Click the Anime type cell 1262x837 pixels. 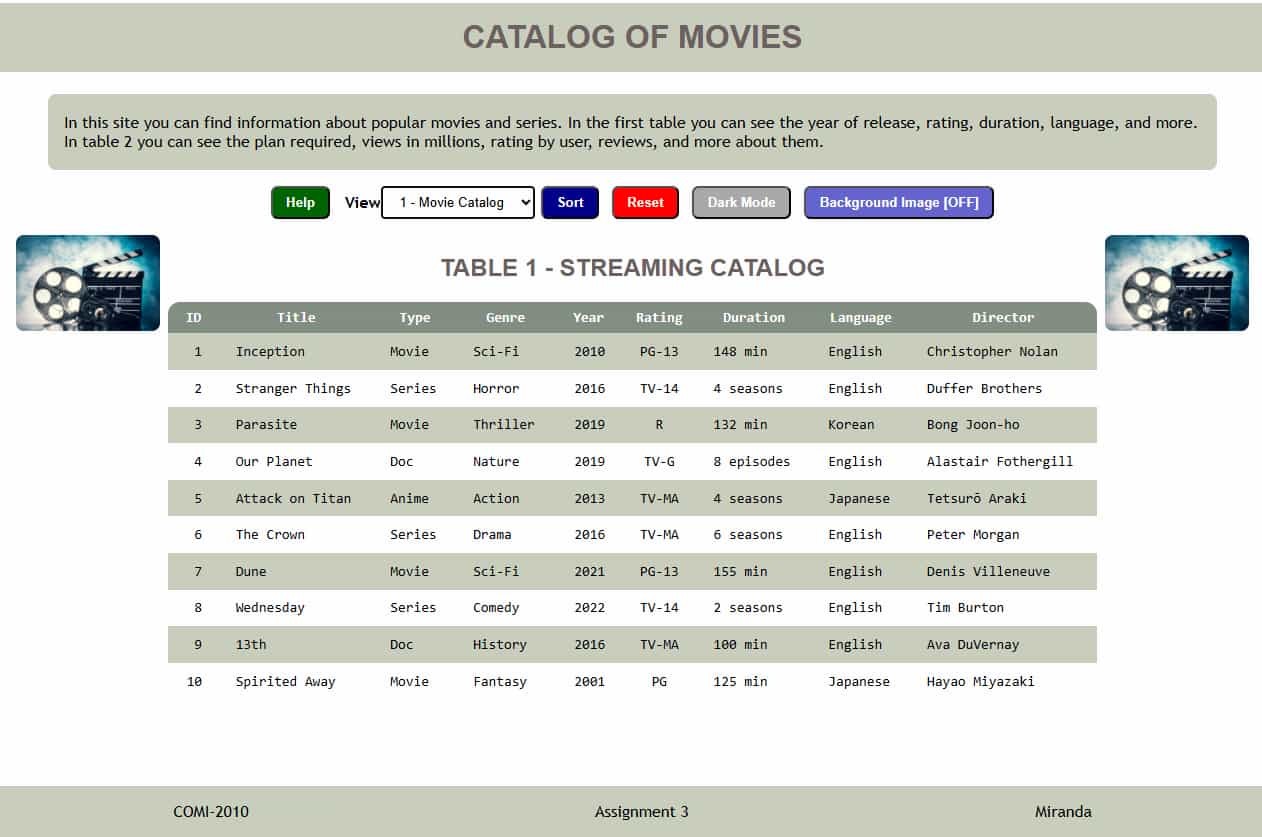pos(409,498)
